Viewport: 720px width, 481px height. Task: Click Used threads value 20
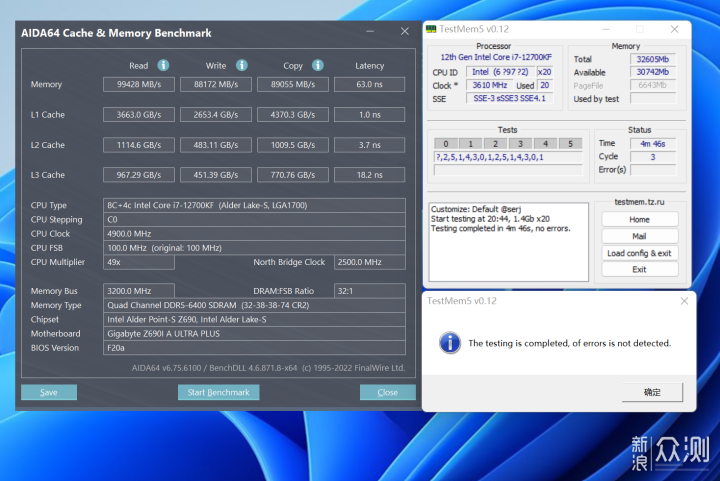545,85
